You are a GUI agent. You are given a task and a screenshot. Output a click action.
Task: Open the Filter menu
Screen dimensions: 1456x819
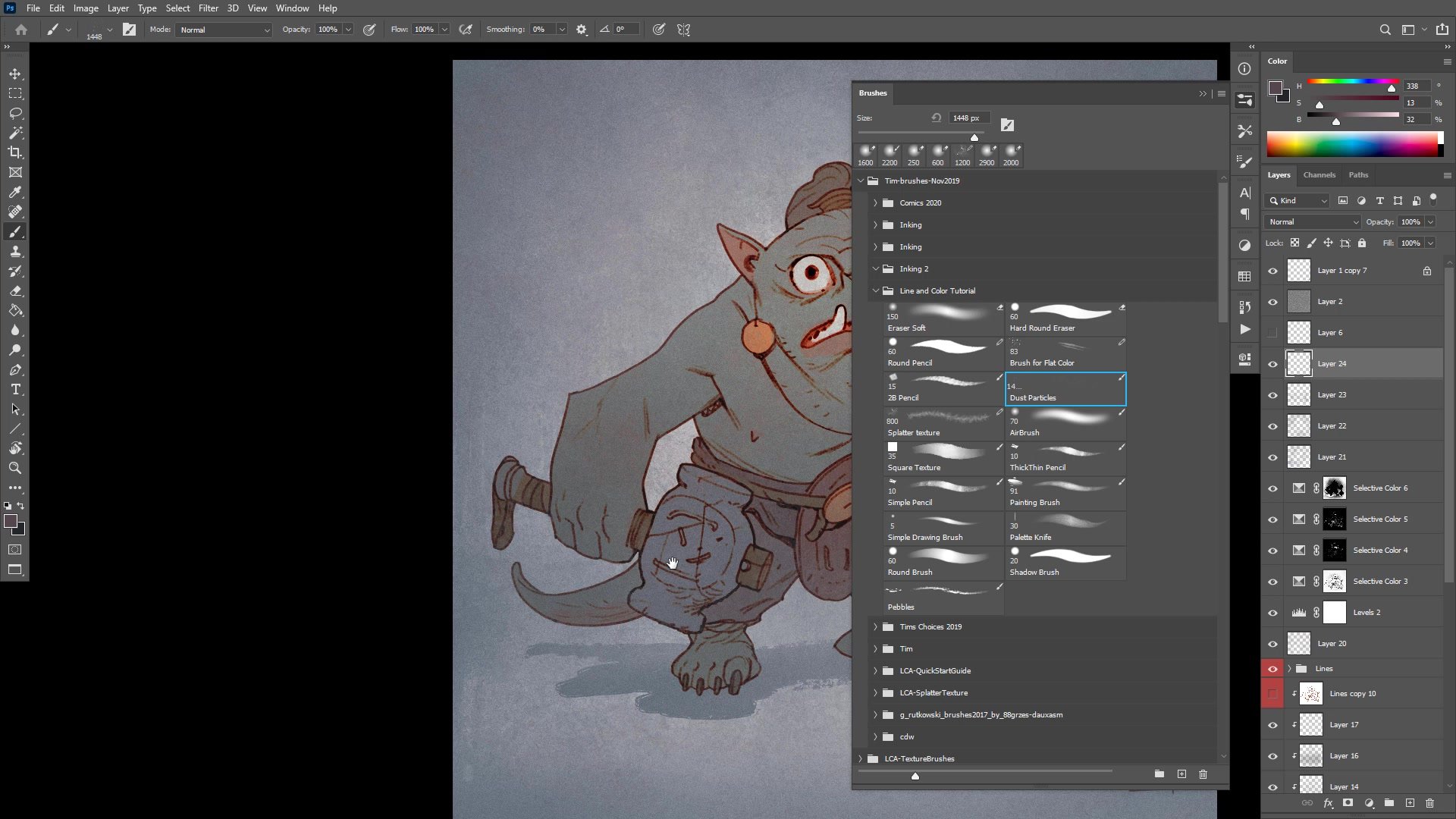coord(208,8)
